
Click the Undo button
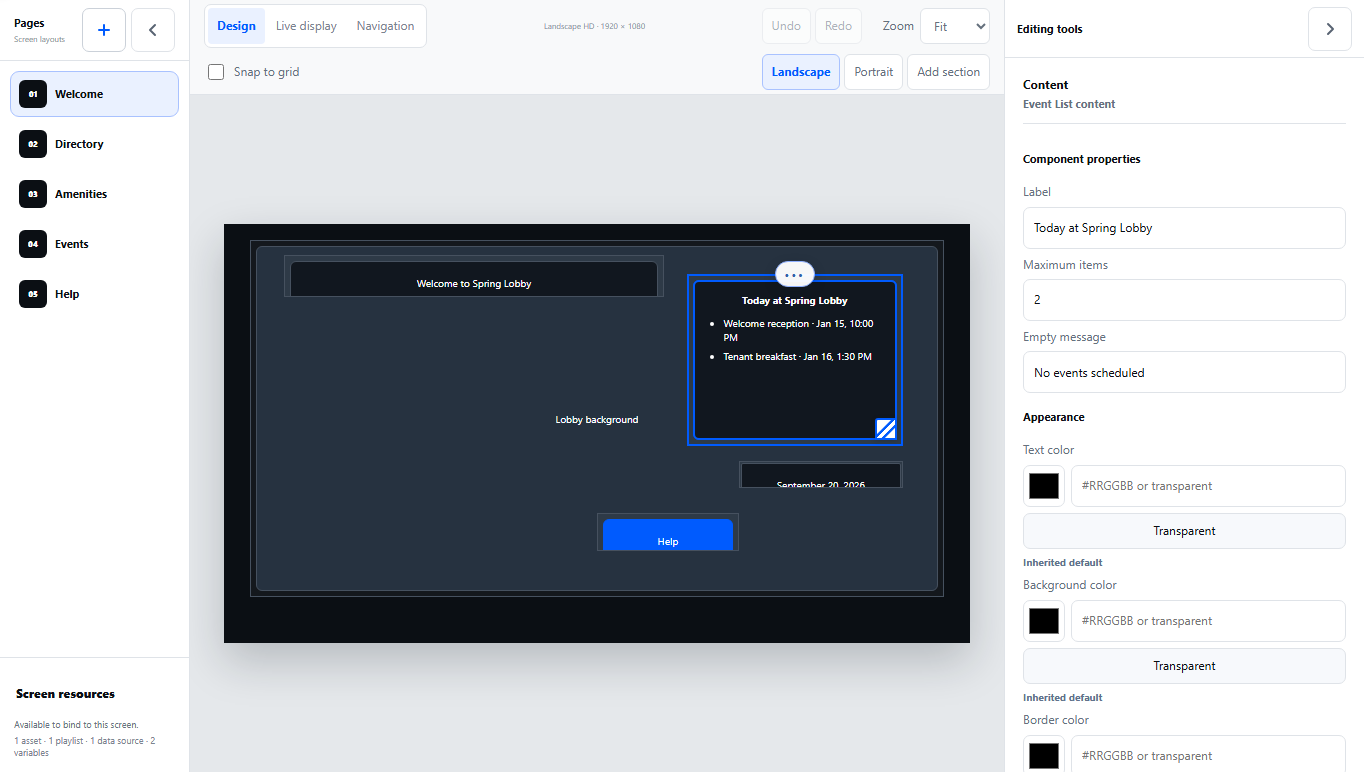coord(786,26)
